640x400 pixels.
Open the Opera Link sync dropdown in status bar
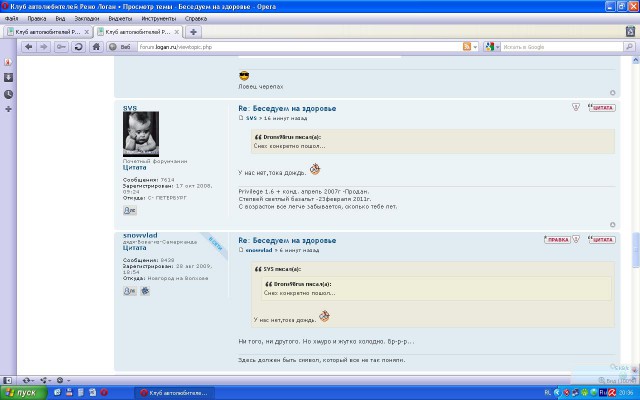28,380
